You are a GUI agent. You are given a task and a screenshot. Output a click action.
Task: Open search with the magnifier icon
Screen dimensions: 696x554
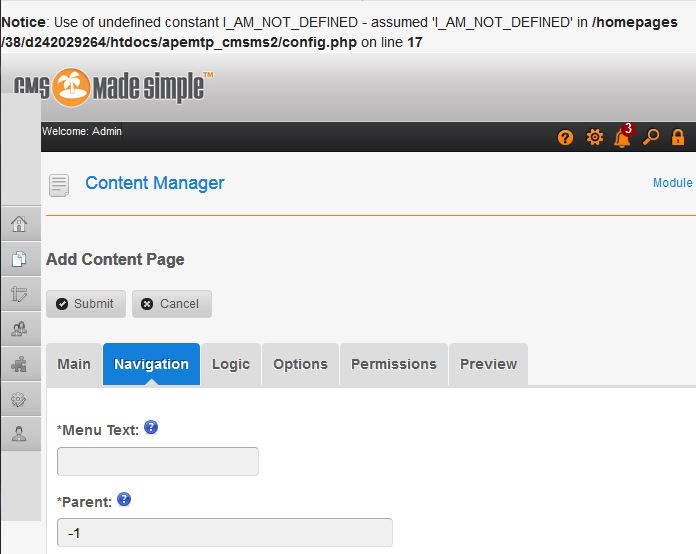tap(651, 138)
